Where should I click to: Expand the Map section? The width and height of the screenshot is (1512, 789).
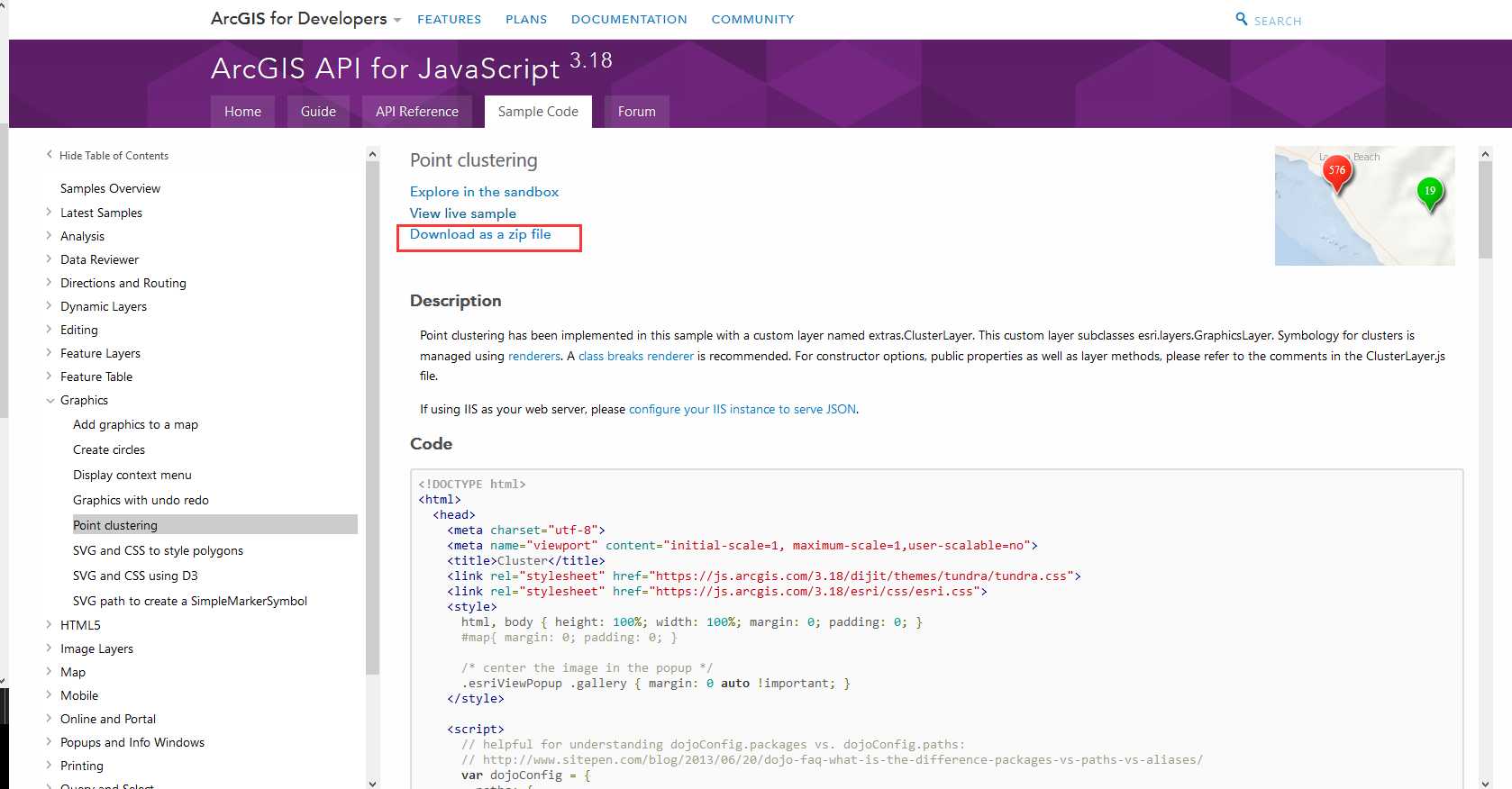pos(50,672)
